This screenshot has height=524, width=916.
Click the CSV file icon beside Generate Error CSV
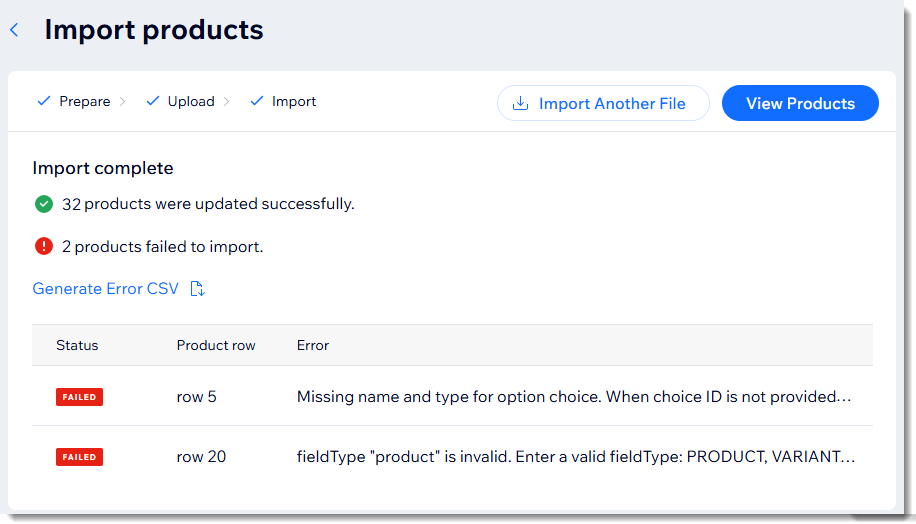[x=198, y=289]
